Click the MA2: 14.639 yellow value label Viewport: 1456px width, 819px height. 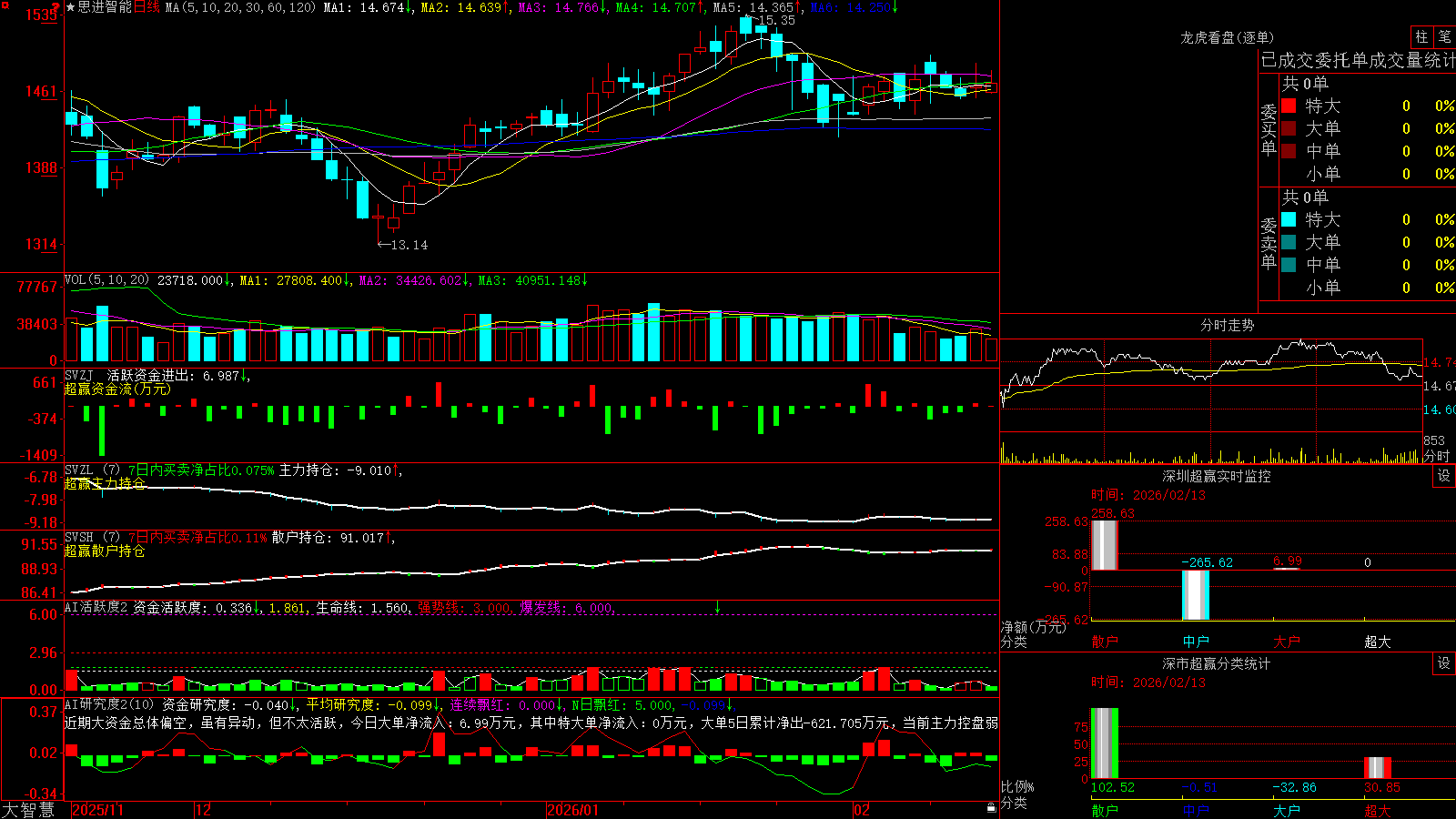(x=461, y=7)
